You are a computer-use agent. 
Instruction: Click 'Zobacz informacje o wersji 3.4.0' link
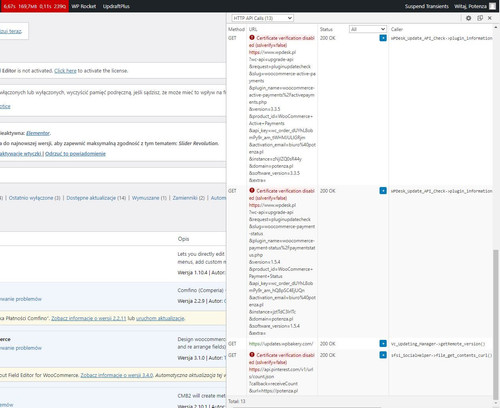117,375
